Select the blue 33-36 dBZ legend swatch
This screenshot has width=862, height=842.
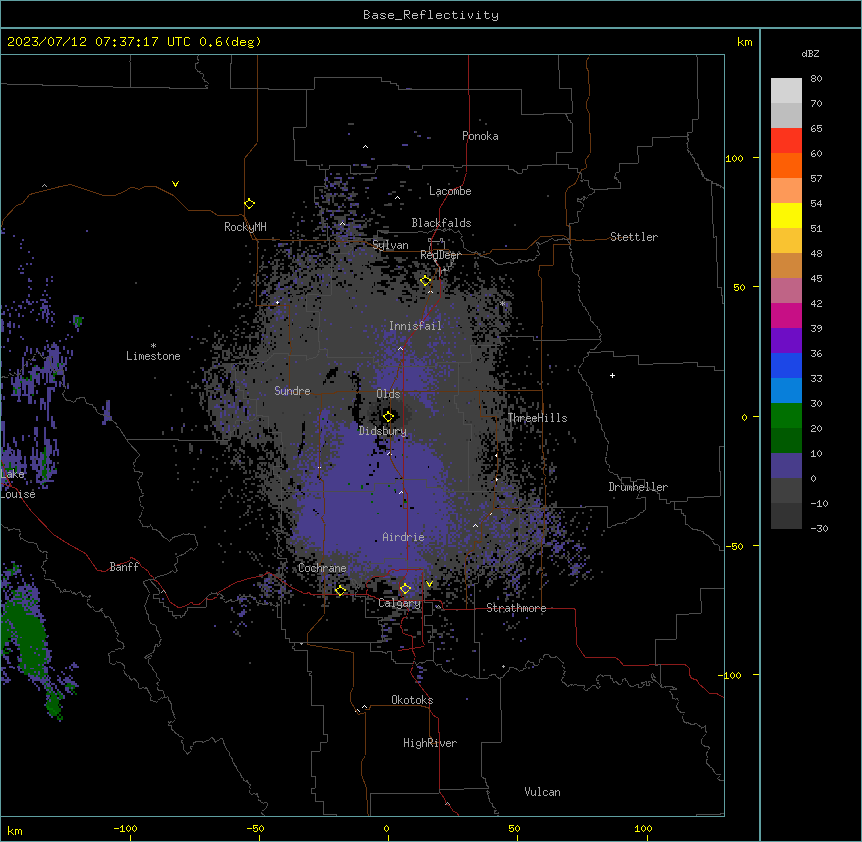pyautogui.click(x=786, y=365)
